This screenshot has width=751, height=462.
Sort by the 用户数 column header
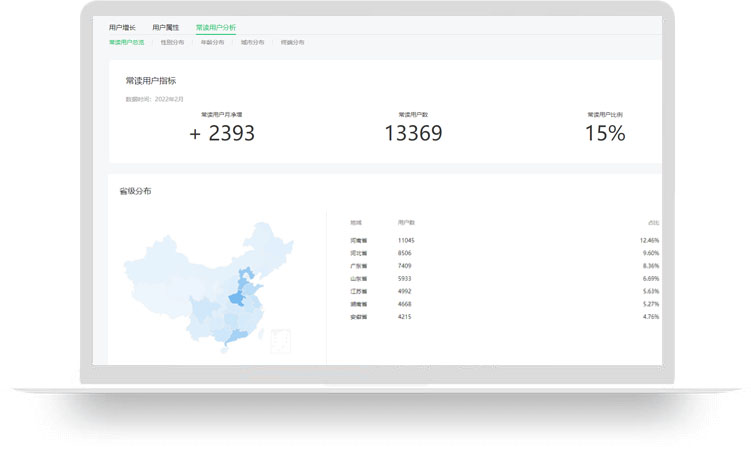point(406,222)
